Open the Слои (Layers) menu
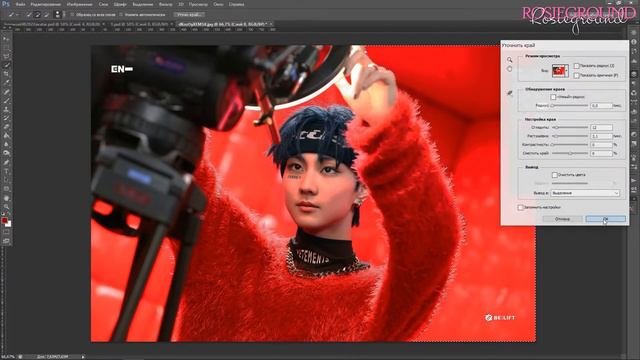640x360 pixels. (x=103, y=4)
